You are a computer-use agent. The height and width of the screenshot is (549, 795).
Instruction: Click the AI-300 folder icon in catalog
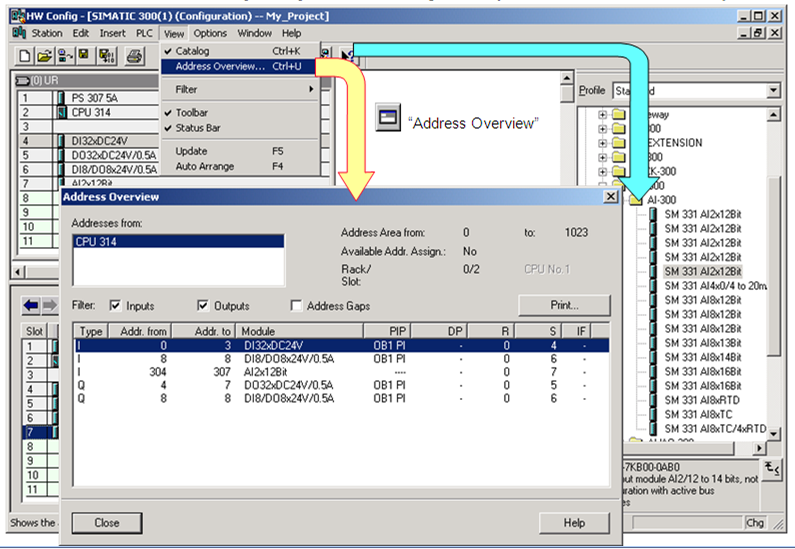tap(636, 200)
